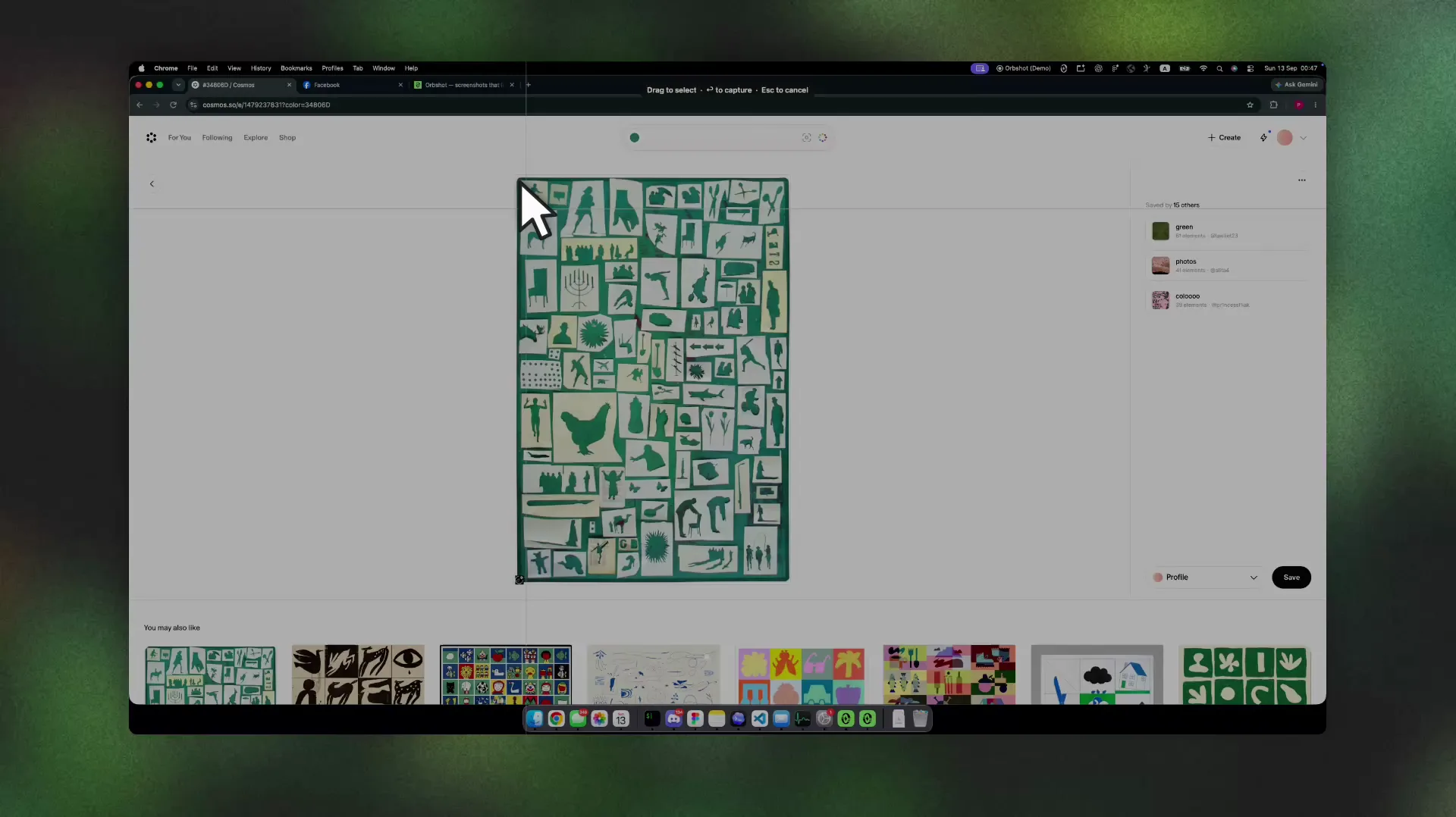This screenshot has height=817, width=1456.
Task: Open Spotlight search in the menu bar
Action: click(x=1219, y=68)
